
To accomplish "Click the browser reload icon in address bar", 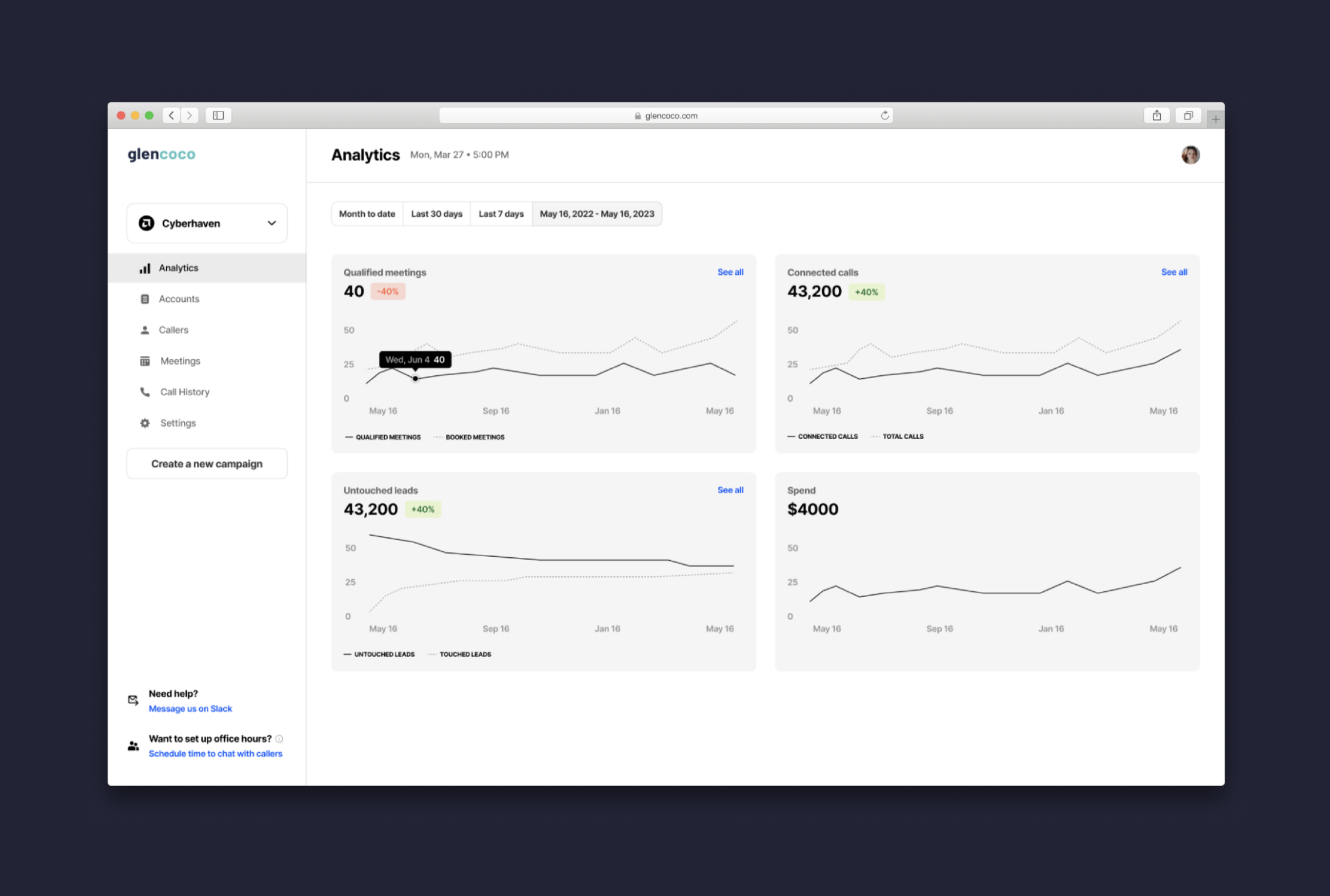I will click(884, 116).
